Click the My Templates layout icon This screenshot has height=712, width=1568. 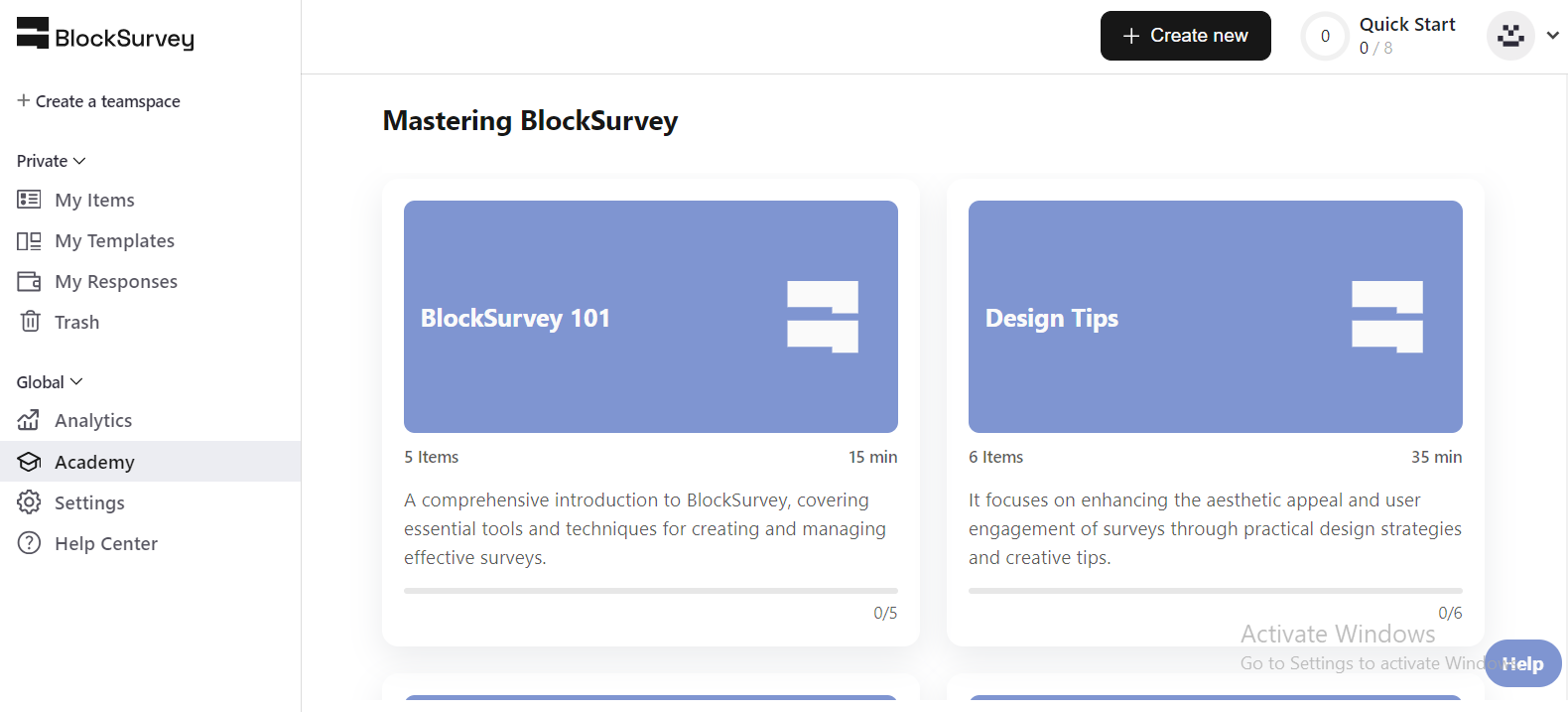click(x=29, y=240)
